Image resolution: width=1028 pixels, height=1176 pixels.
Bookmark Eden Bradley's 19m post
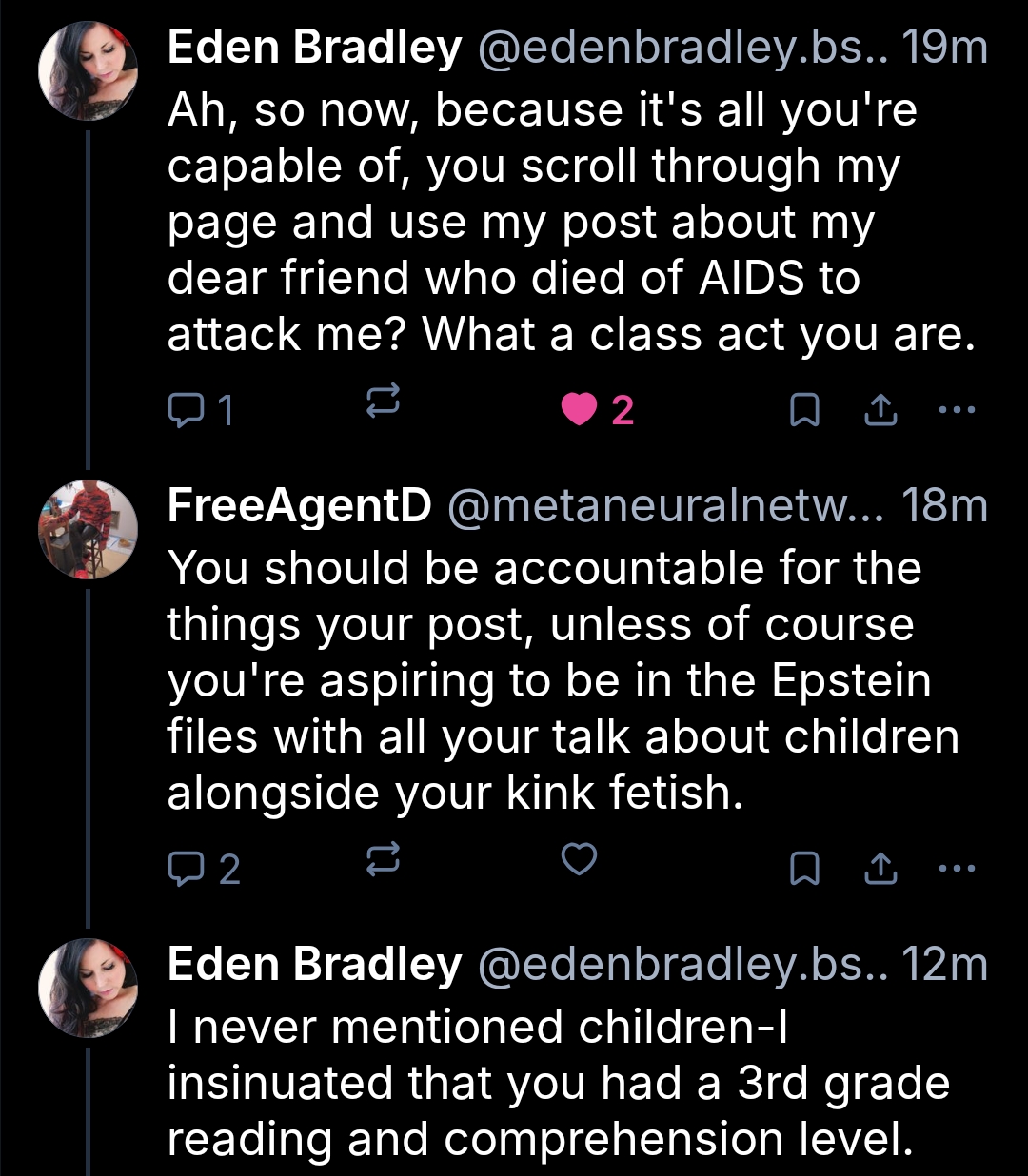(x=805, y=410)
